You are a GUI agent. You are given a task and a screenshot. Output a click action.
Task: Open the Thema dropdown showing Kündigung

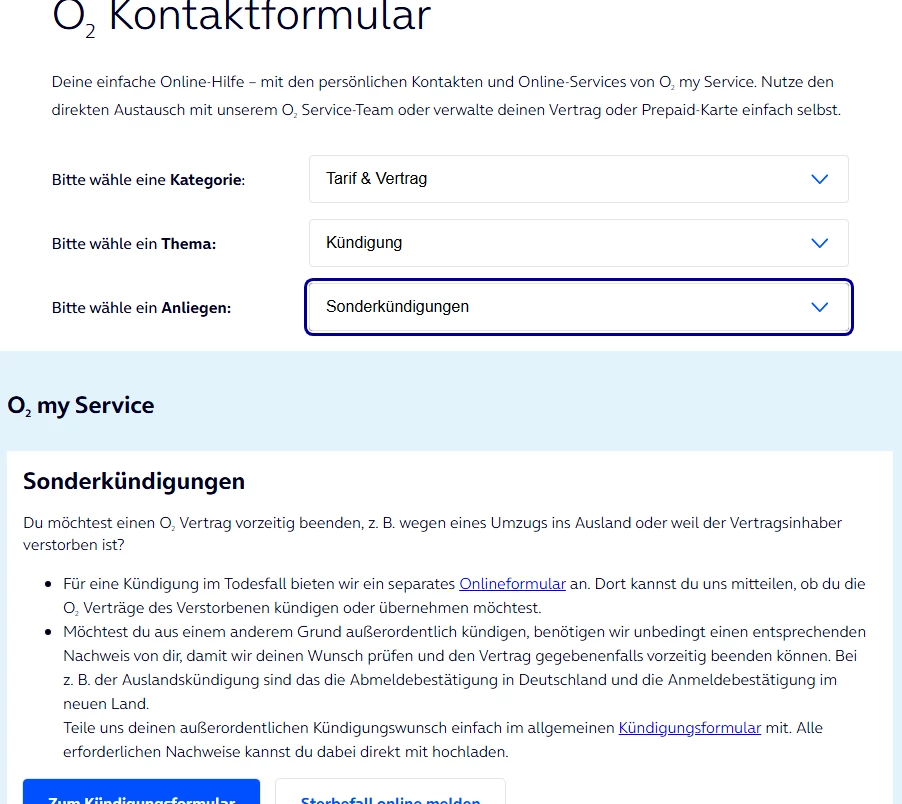578,243
